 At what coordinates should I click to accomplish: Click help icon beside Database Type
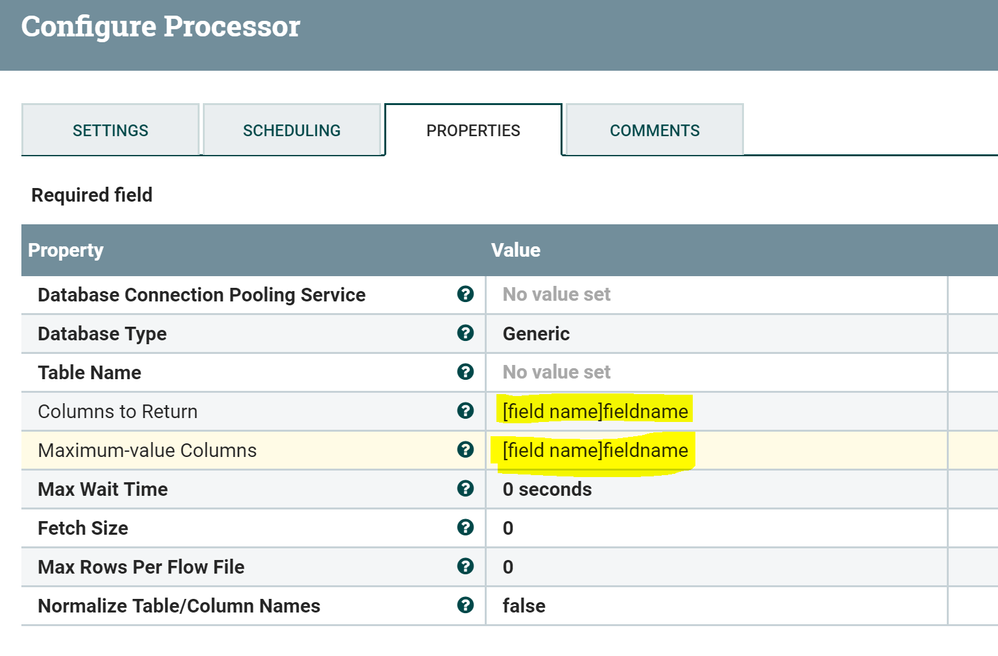(x=465, y=333)
